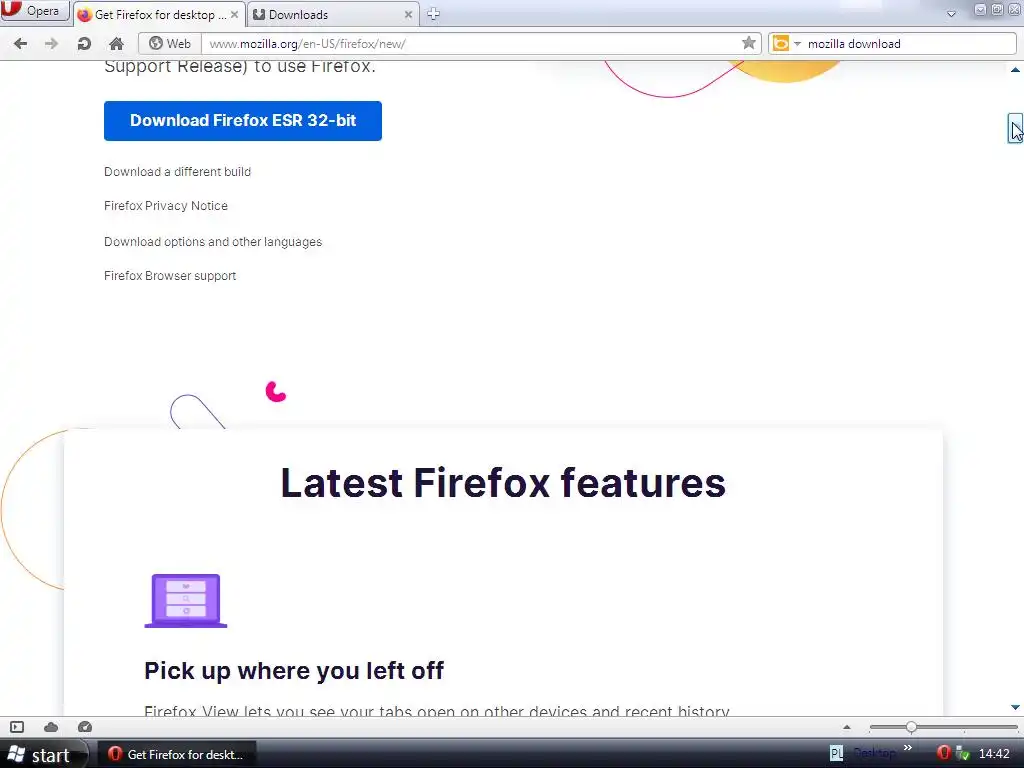
Task: Go forward with the forward arrow
Action: 51,44
